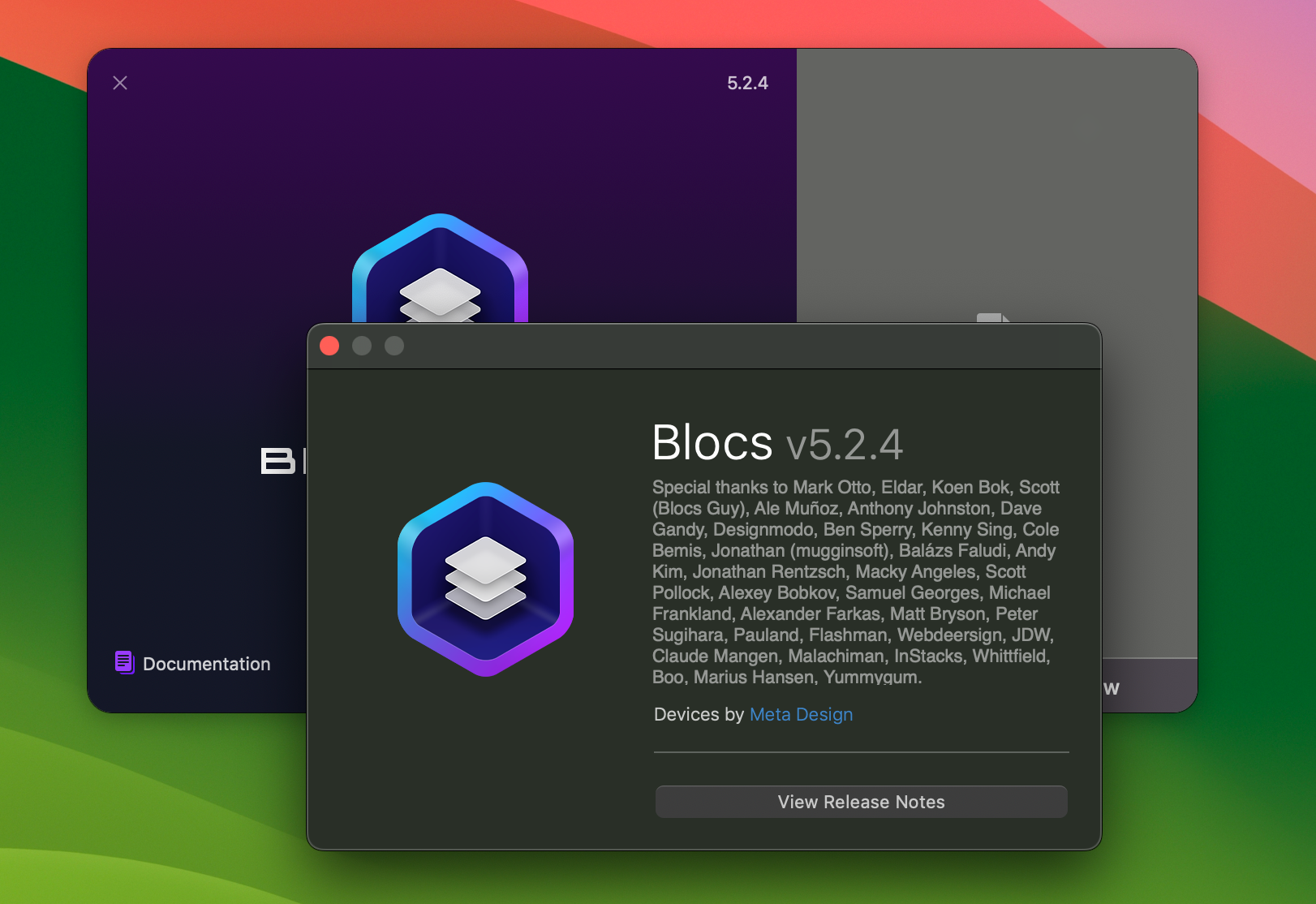Click the Special thanks credits text

[x=856, y=582]
